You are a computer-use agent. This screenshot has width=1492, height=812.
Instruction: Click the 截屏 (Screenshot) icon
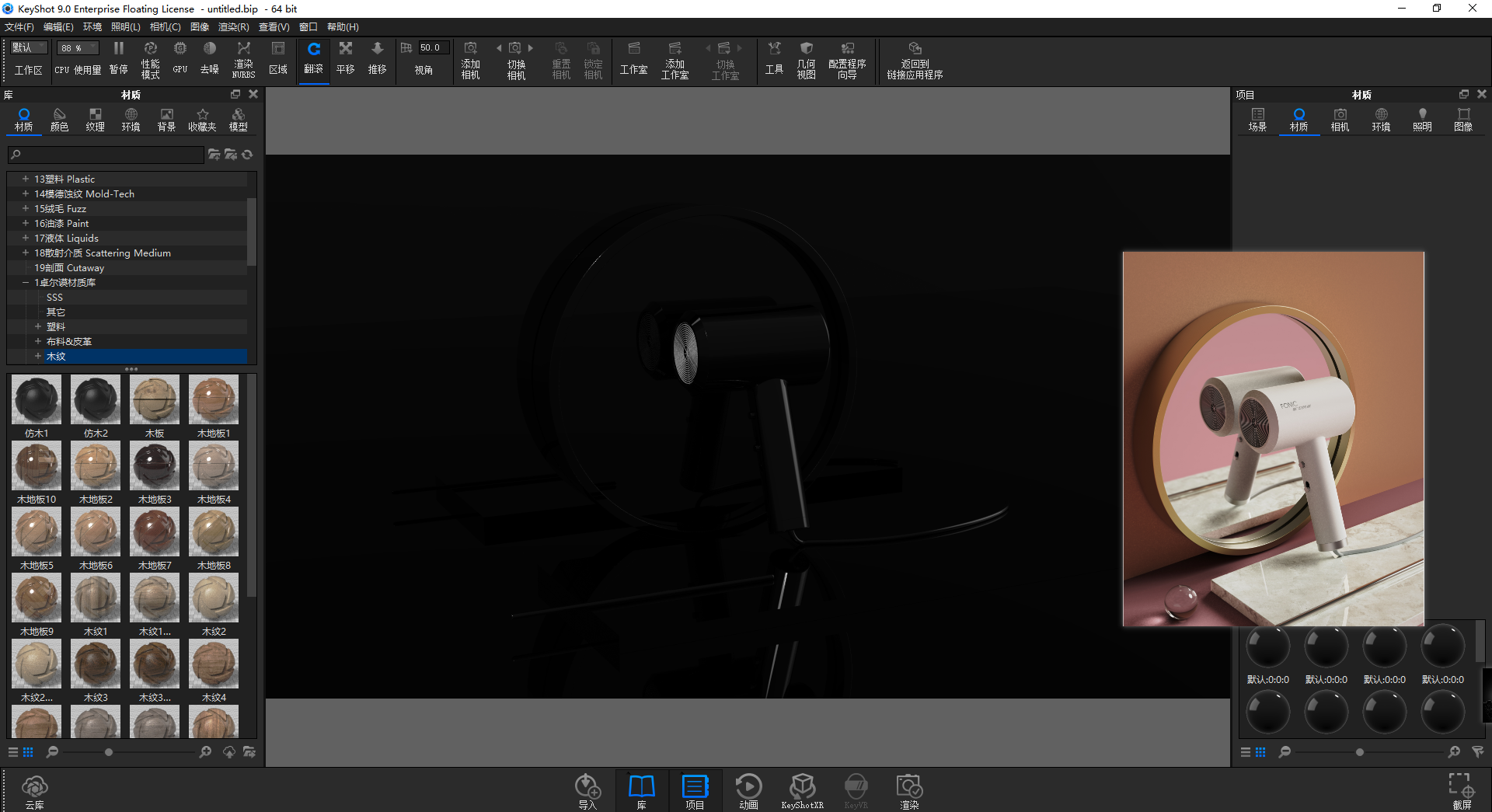point(1462,792)
